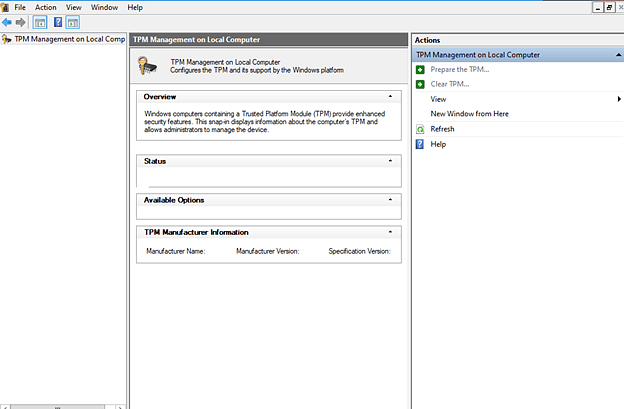Collapse the Actions pane TPM Management header
The image size is (624, 409).
(x=619, y=55)
